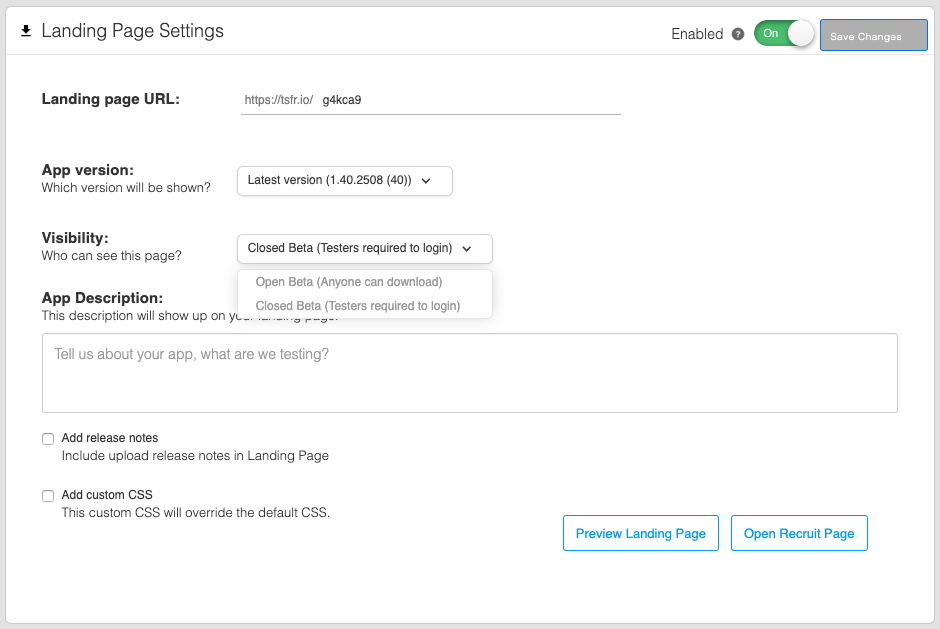Screen dimensions: 940x629
Task: Toggle the landing page Enabled switch off
Action: tap(783, 33)
